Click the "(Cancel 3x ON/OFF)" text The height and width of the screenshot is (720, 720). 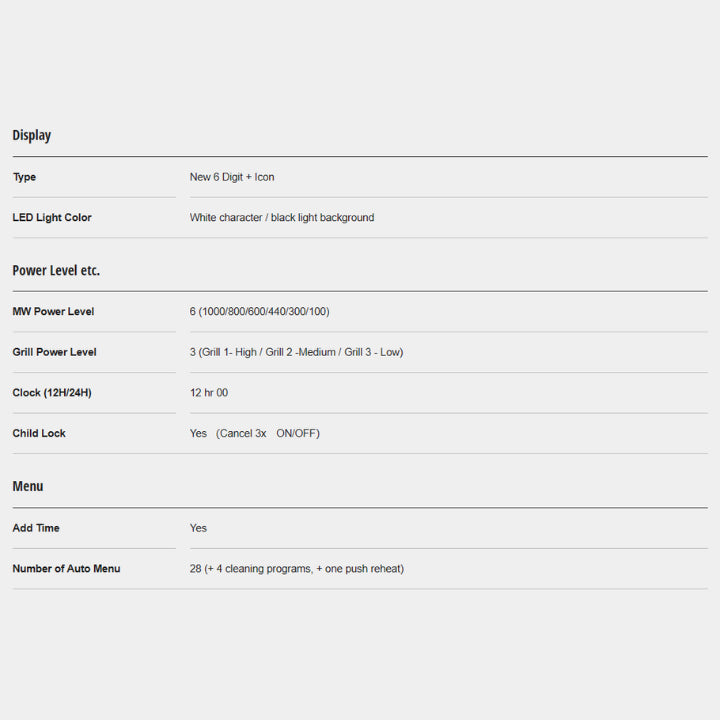coord(268,434)
